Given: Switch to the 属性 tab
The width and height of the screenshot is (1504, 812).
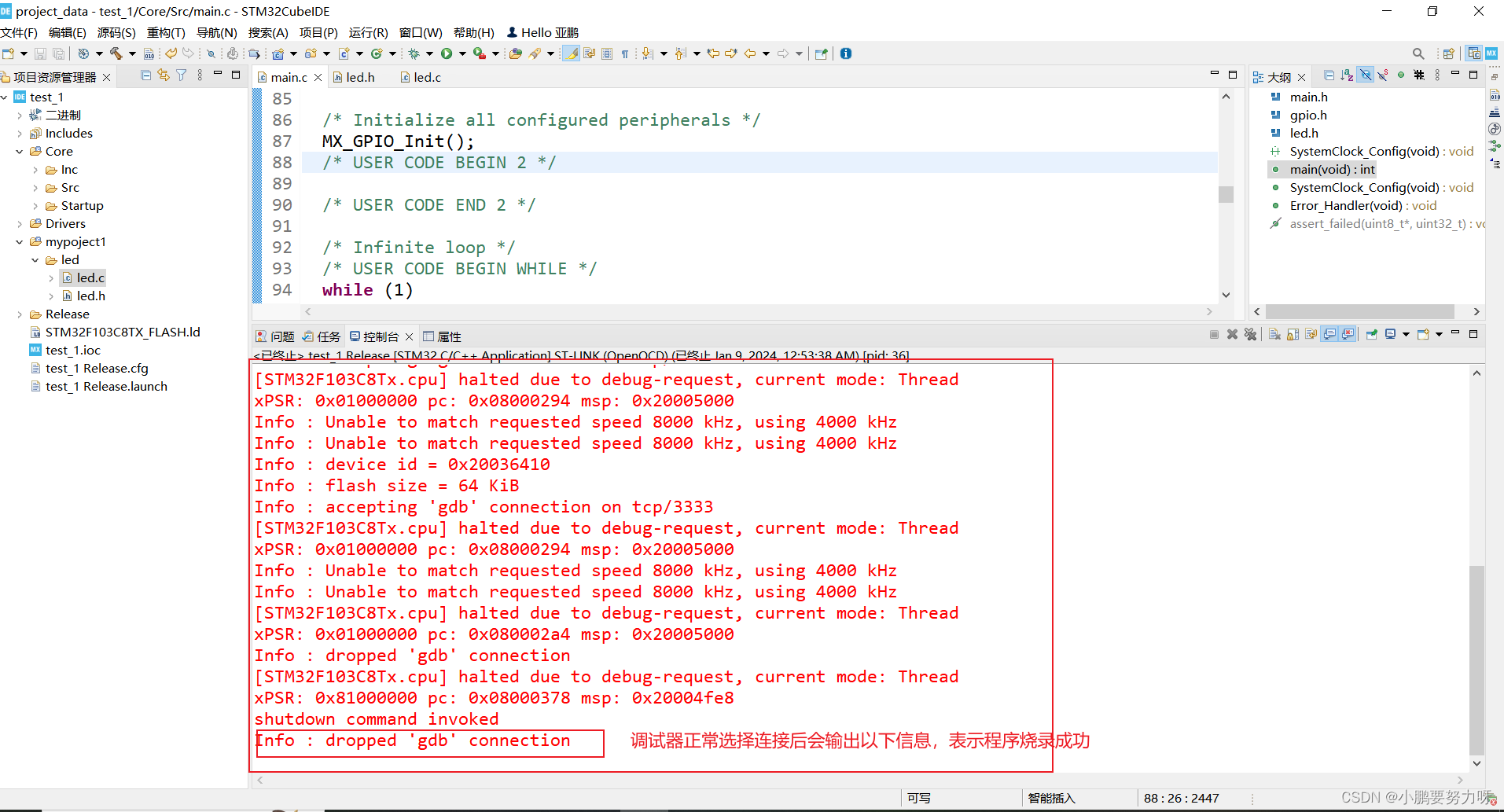Looking at the screenshot, I should (442, 336).
